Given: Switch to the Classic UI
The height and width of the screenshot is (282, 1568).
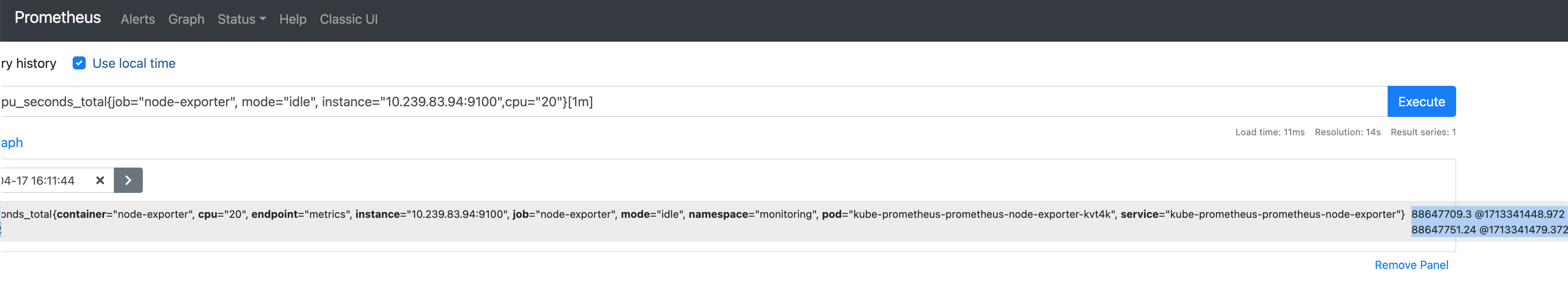Looking at the screenshot, I should pyautogui.click(x=349, y=20).
